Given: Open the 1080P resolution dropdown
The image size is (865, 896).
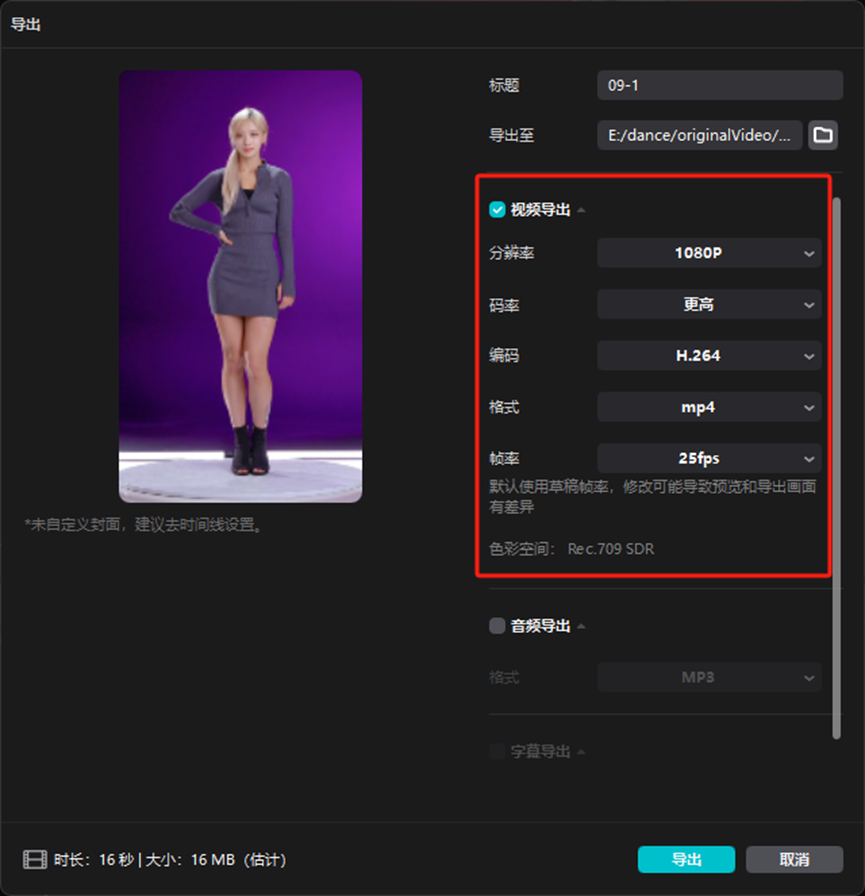Looking at the screenshot, I should (709, 253).
